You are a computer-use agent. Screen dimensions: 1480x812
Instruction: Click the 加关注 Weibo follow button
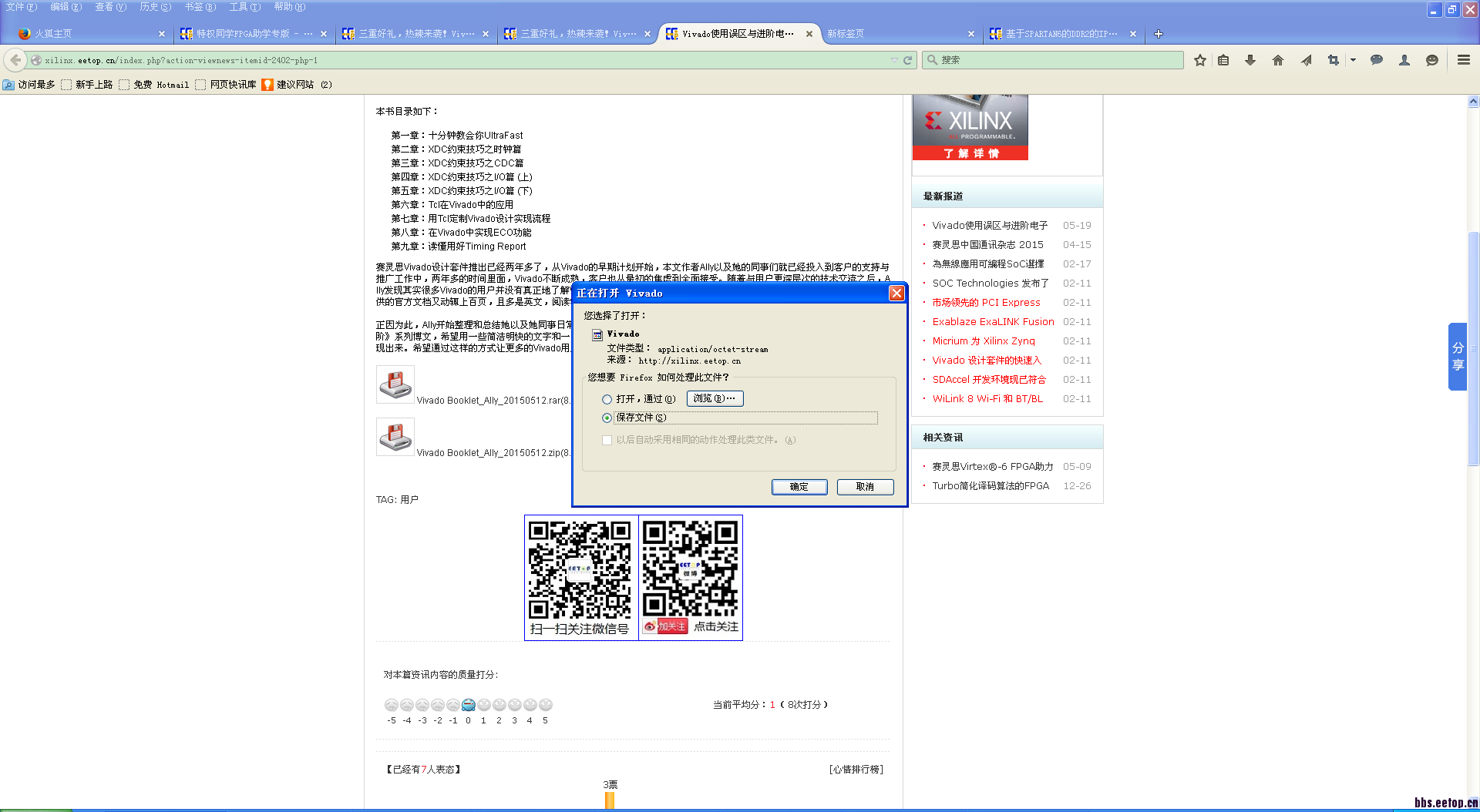[664, 626]
